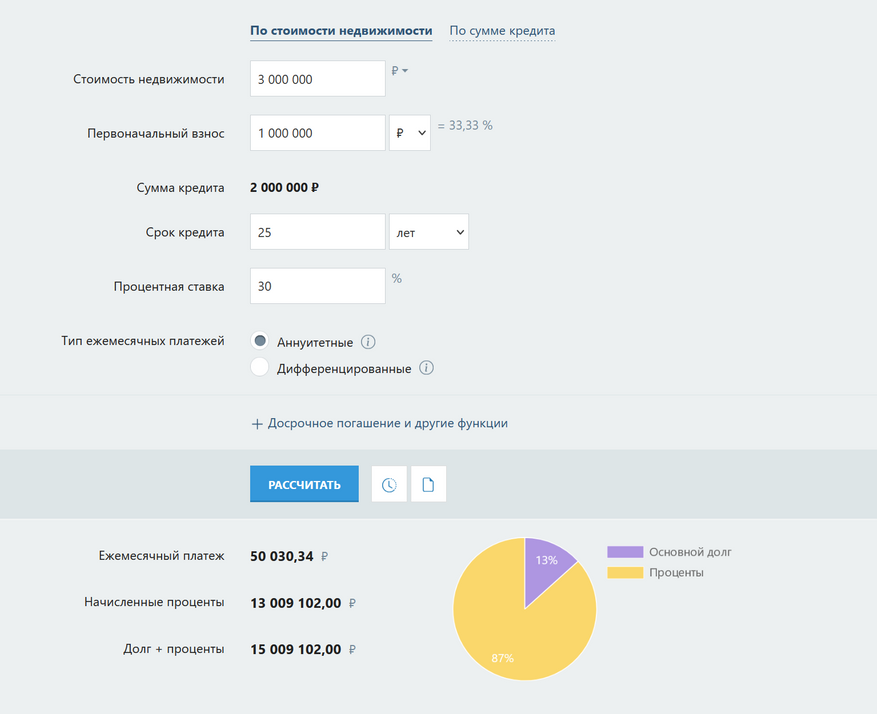
Task: Switch to По сумме кредита tab
Action: pyautogui.click(x=502, y=31)
